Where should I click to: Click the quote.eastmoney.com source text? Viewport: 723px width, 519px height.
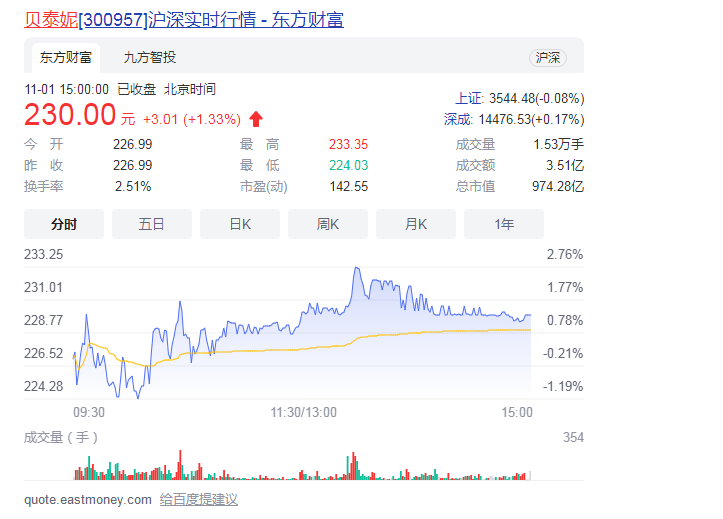(88, 499)
